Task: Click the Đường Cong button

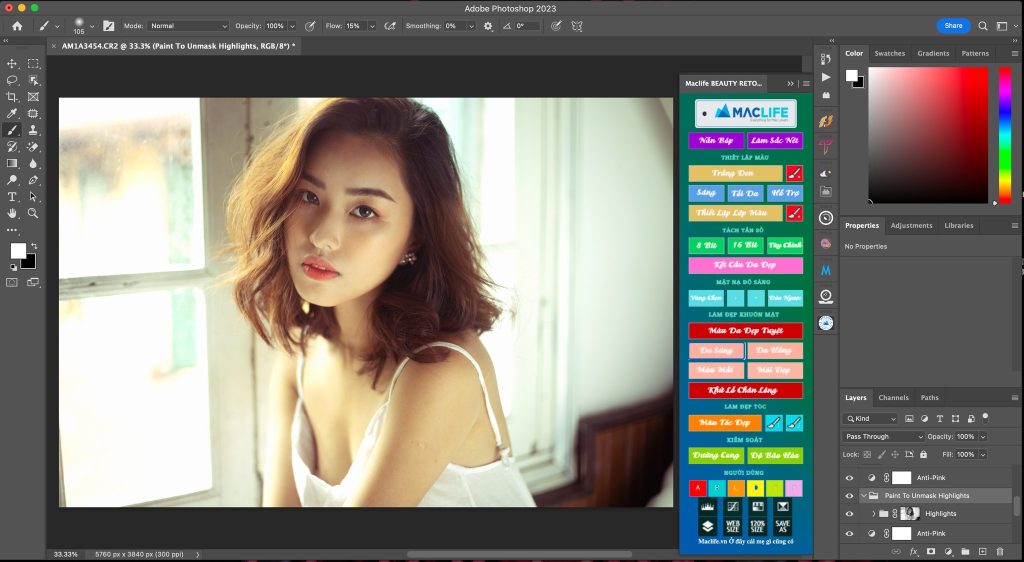Action: (716, 456)
